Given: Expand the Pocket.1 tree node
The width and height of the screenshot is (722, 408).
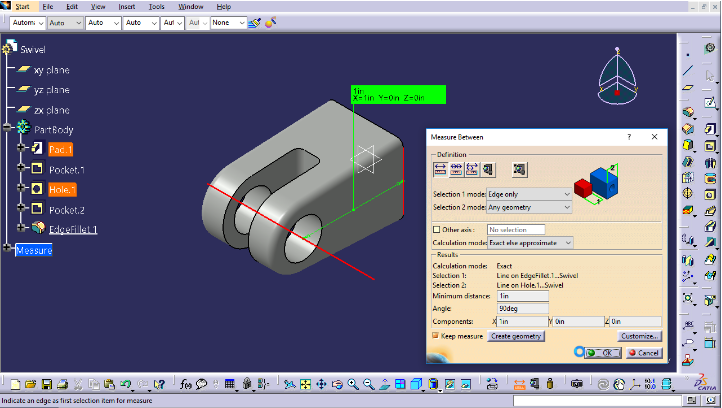Looking at the screenshot, I should click(x=20, y=169).
